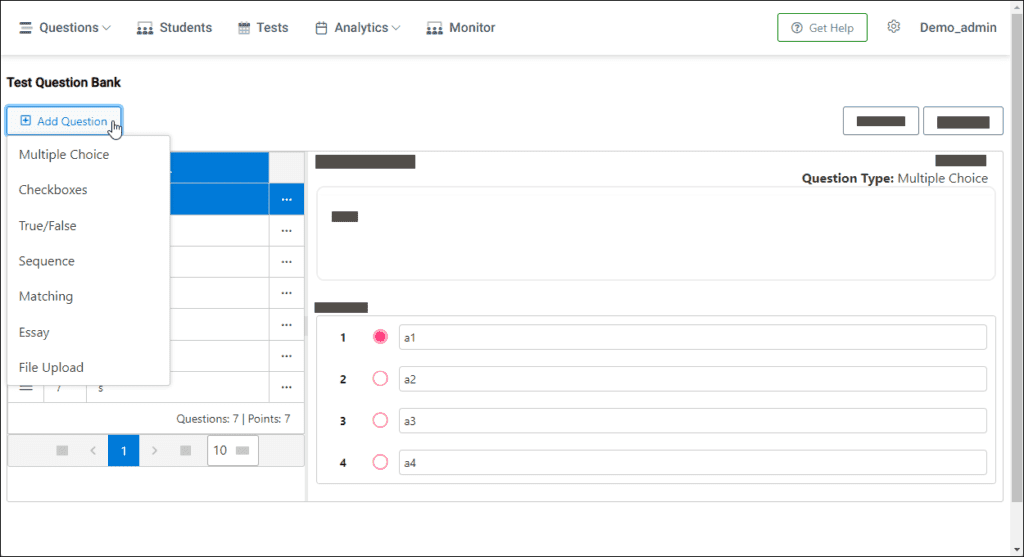The height and width of the screenshot is (557, 1024).
Task: Click the Monitor icon in the navbar
Action: click(x=434, y=28)
